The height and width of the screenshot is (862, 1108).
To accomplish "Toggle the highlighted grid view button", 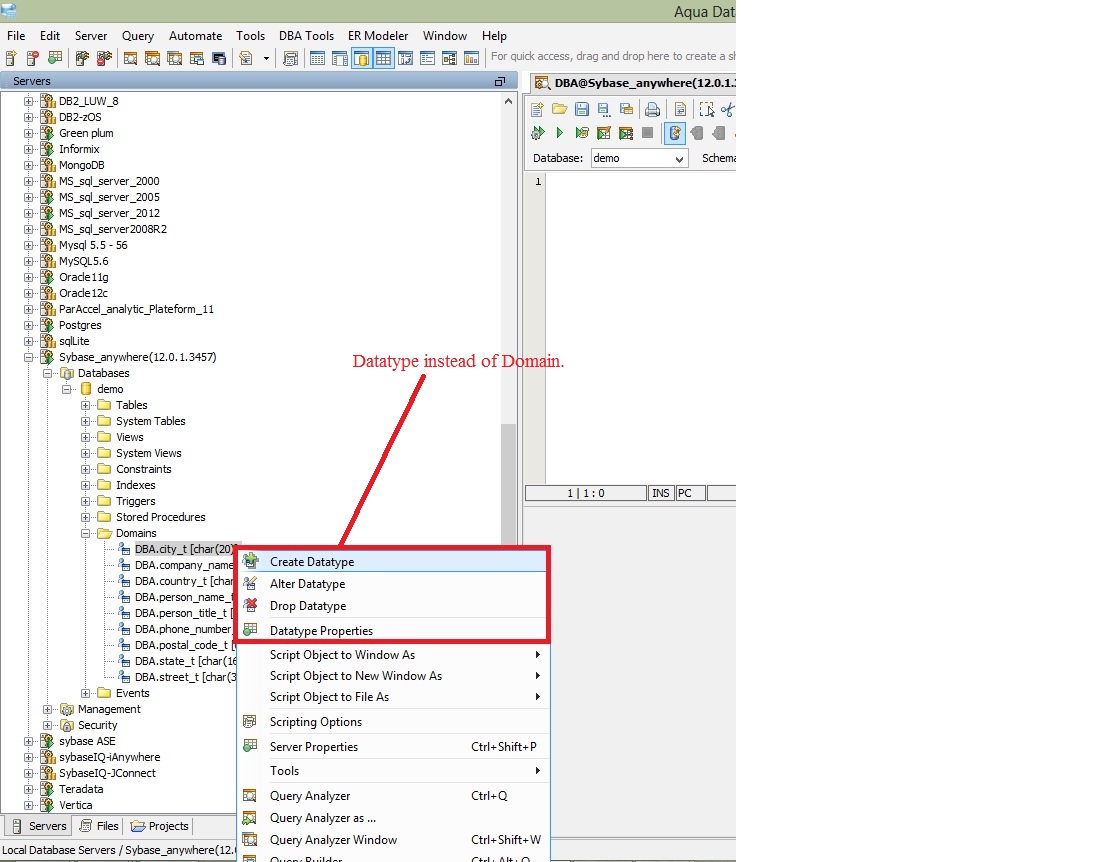I will tap(383, 59).
